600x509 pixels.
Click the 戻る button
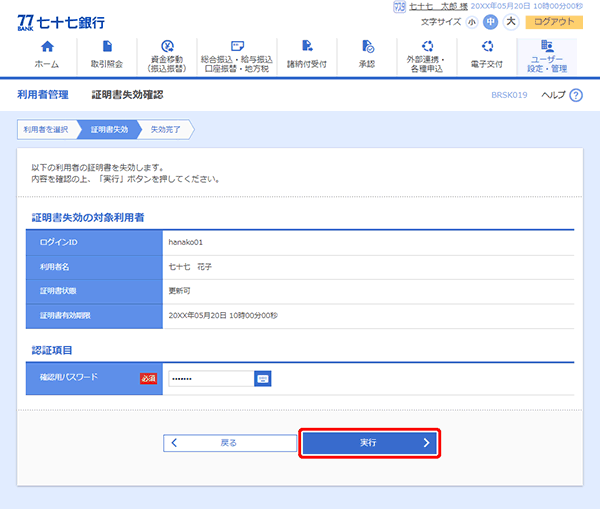tap(230, 443)
